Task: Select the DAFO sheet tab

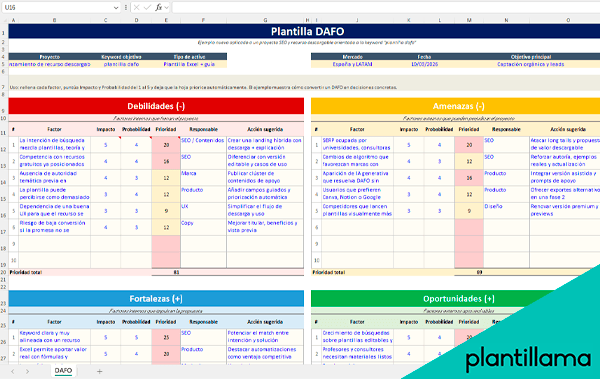Action: click(63, 371)
